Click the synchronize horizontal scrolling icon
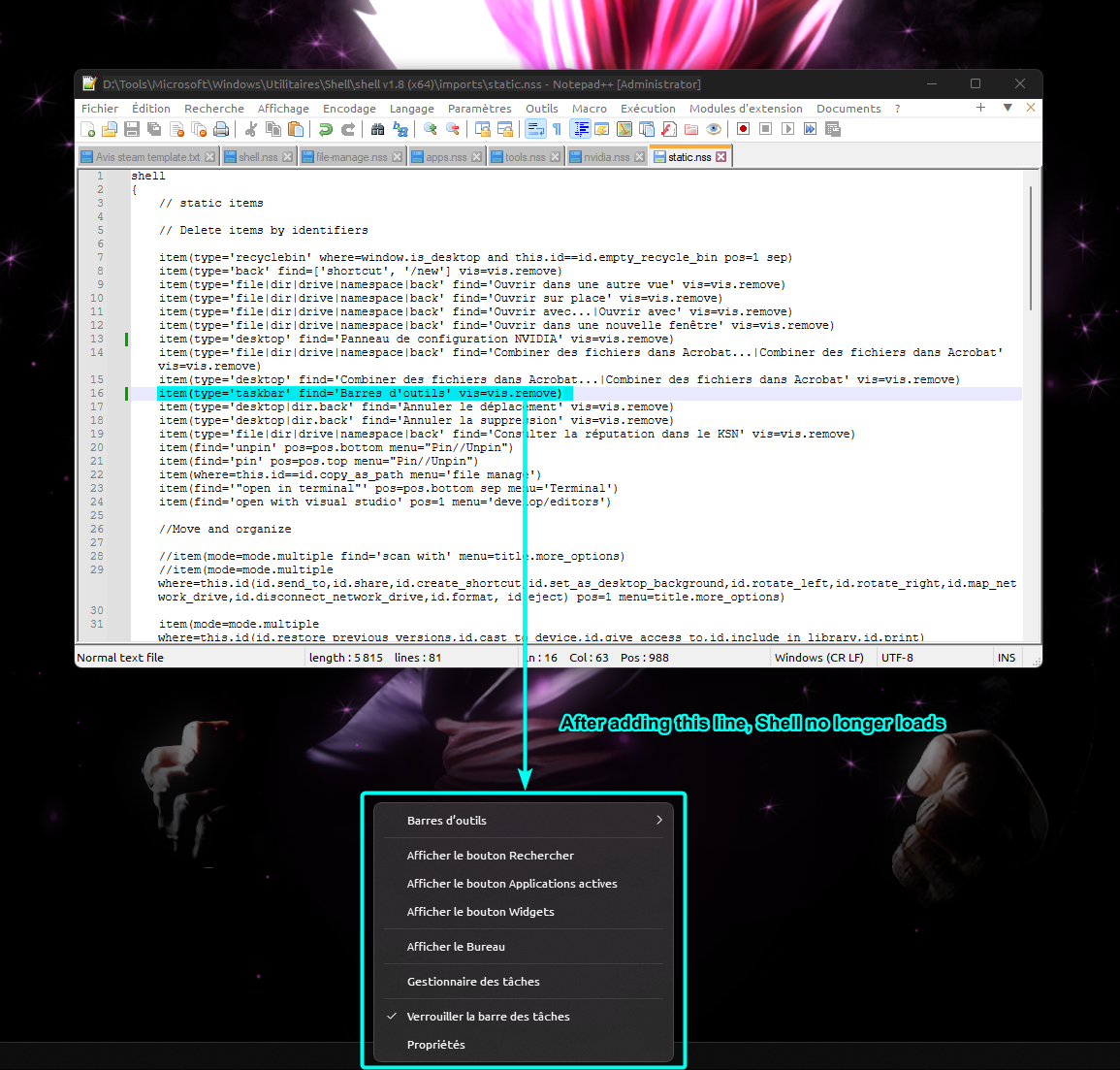The height and width of the screenshot is (1070, 1120). point(505,129)
